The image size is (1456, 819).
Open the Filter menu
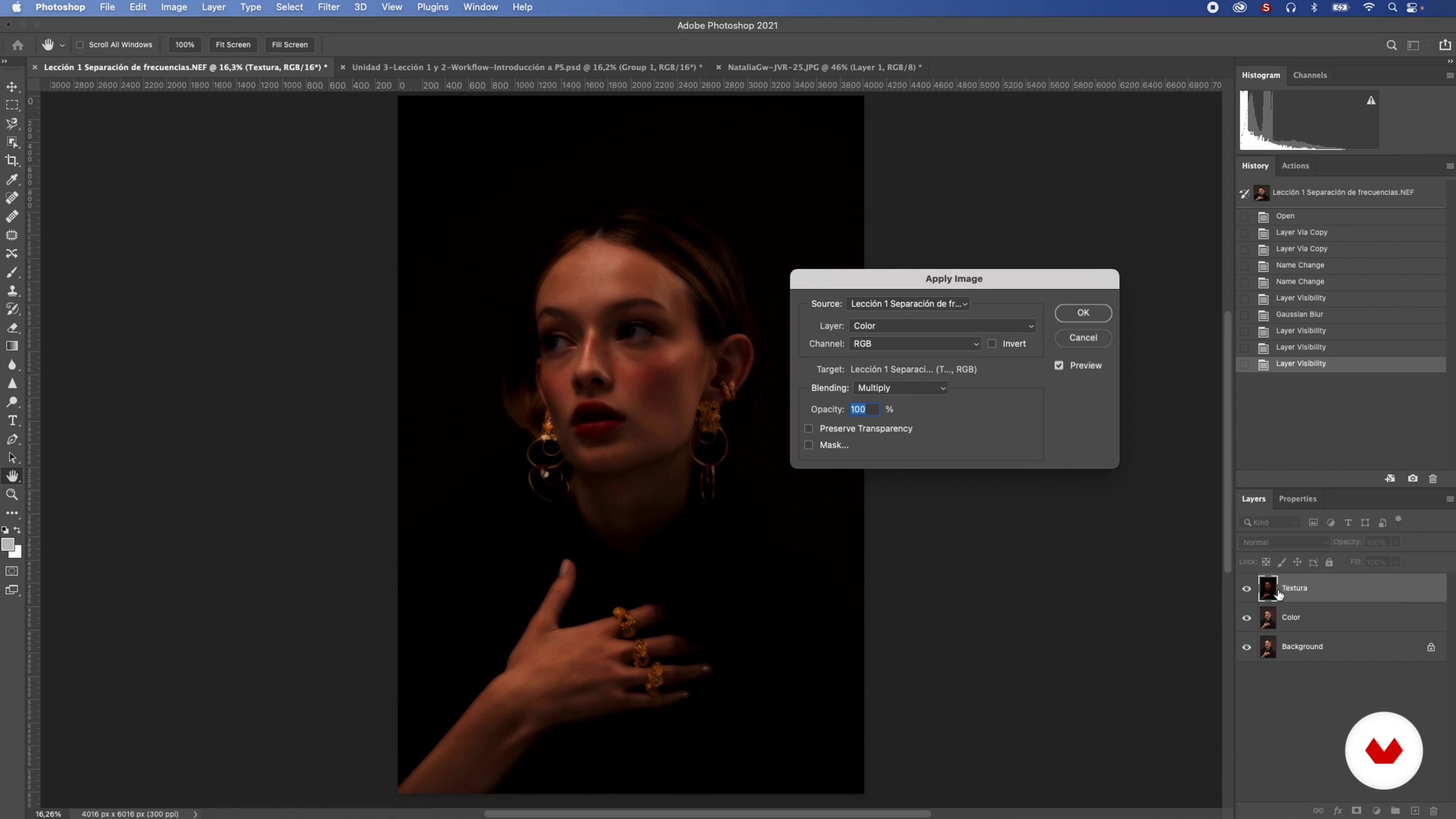click(x=328, y=7)
